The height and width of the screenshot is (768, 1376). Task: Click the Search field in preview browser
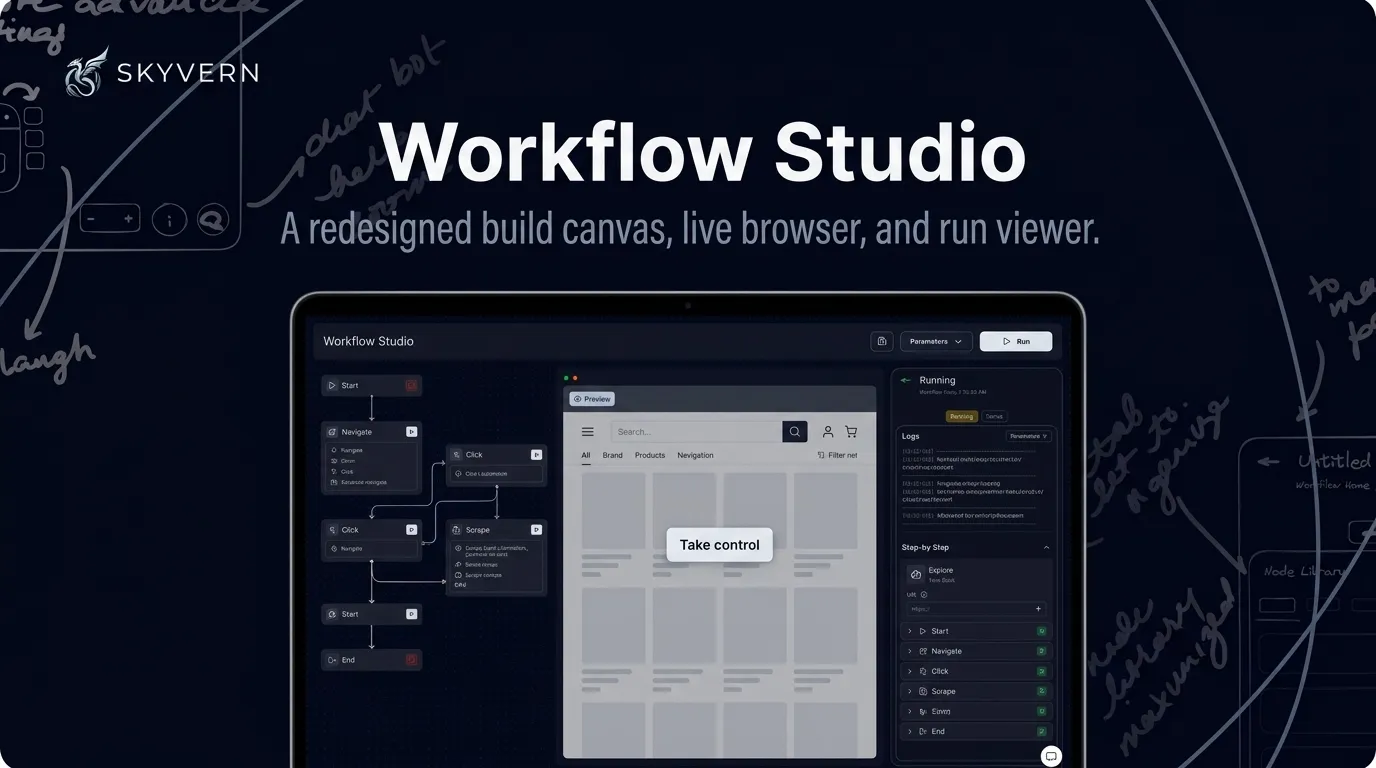click(697, 432)
